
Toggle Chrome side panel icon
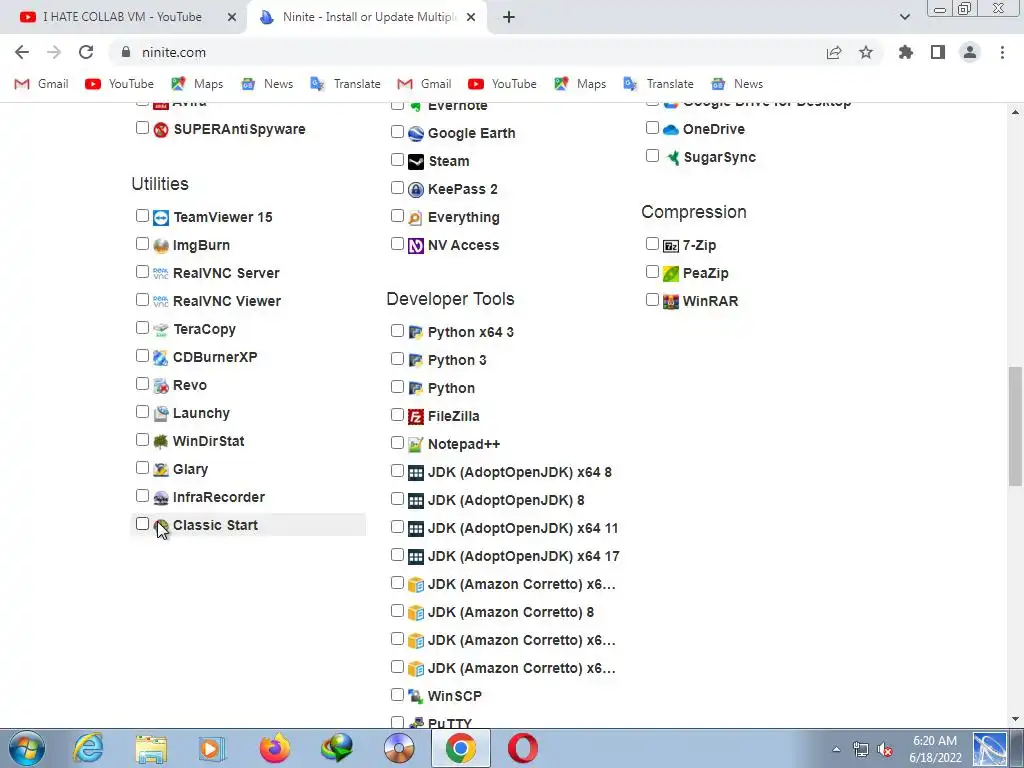pos(938,52)
